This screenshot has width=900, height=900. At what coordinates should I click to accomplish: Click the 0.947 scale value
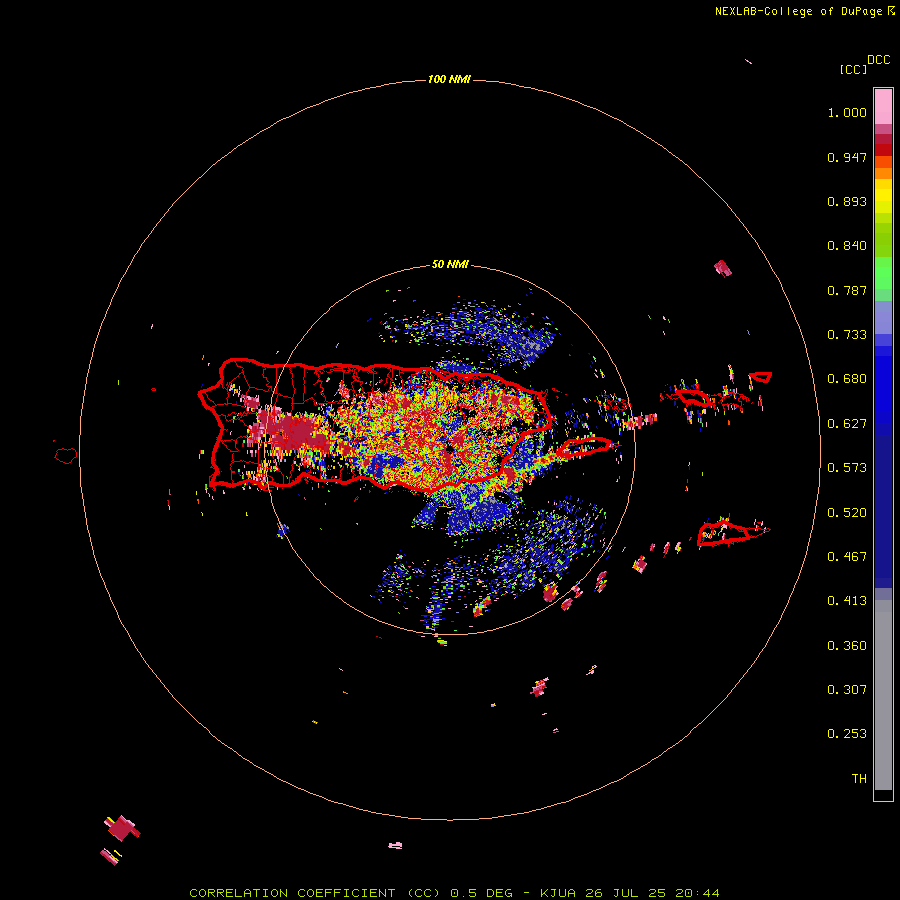pos(847,157)
